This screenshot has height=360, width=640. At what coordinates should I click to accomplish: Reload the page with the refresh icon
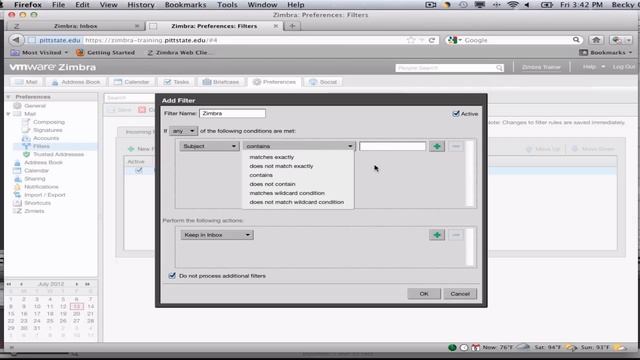coord(431,40)
